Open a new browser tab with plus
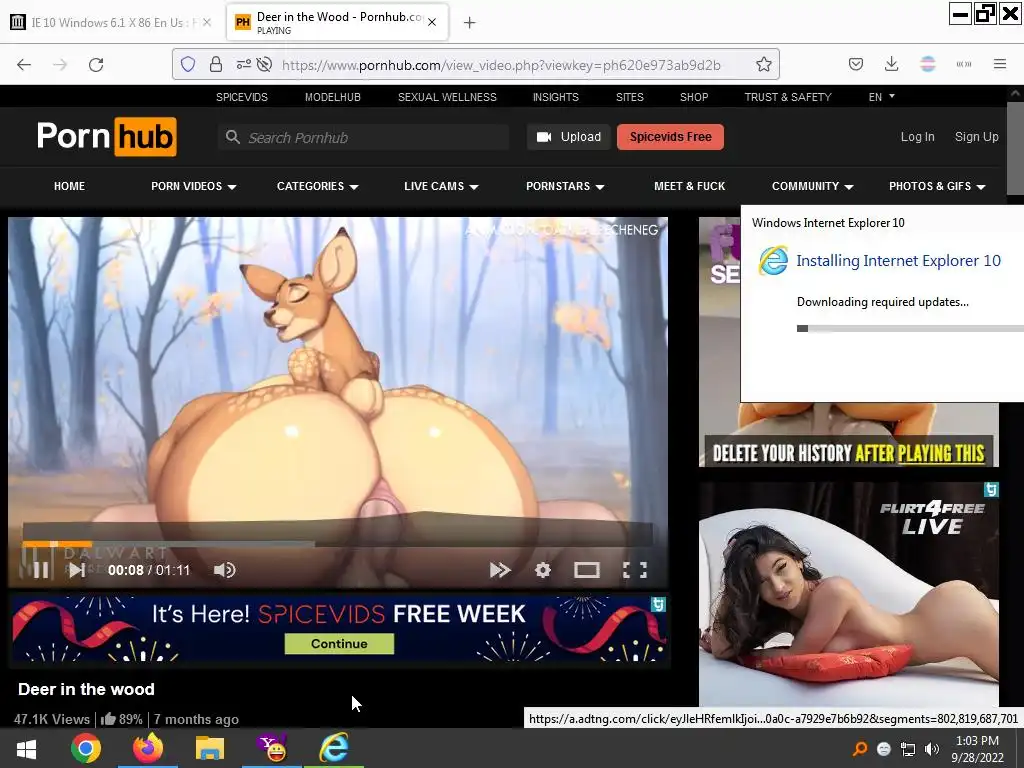This screenshot has height=768, width=1024. pyautogui.click(x=469, y=23)
